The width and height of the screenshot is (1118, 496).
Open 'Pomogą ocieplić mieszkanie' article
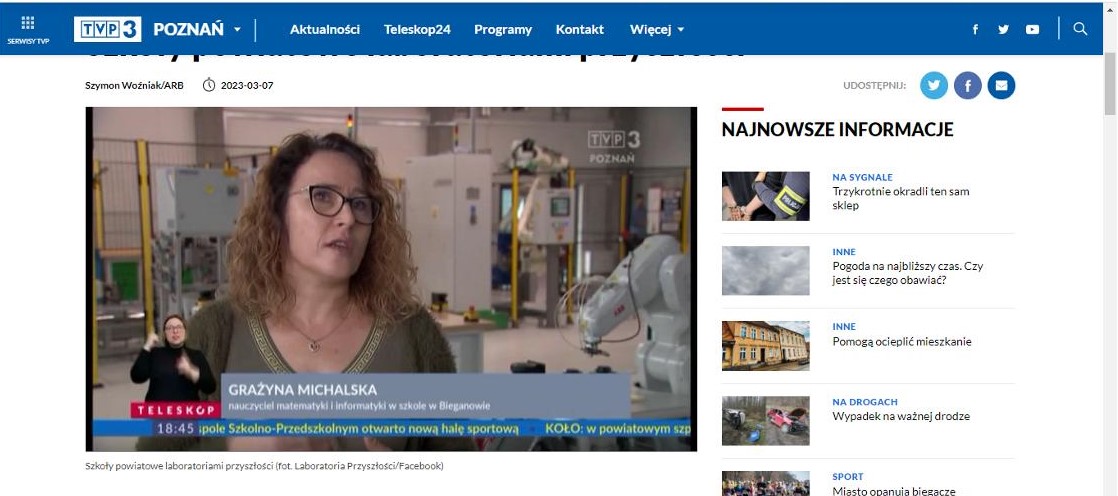[x=901, y=341]
